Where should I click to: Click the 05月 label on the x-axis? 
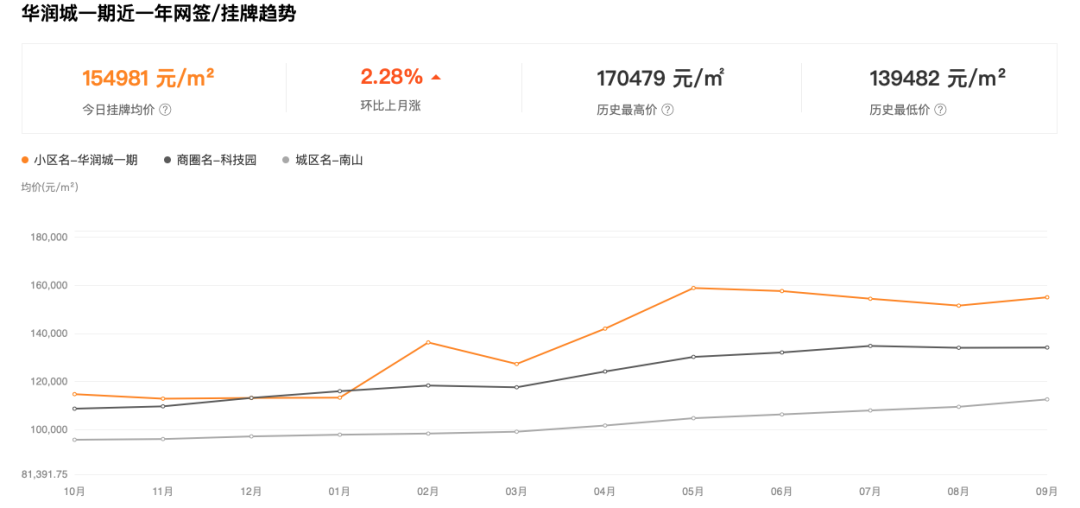click(x=694, y=491)
